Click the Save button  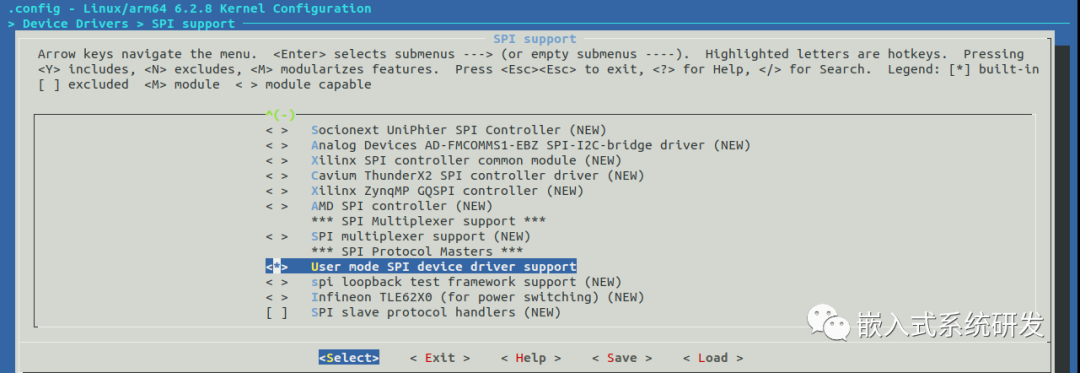pos(621,358)
